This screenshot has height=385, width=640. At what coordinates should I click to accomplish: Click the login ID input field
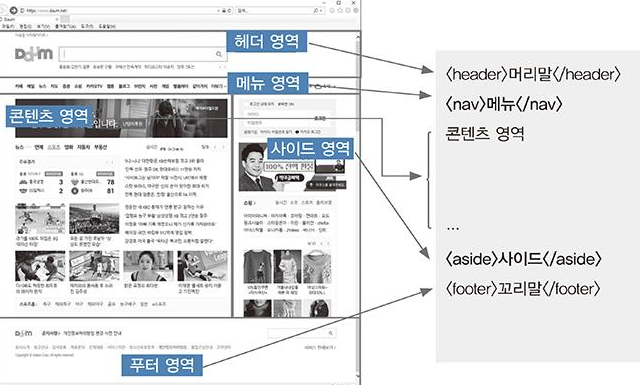coord(276,115)
